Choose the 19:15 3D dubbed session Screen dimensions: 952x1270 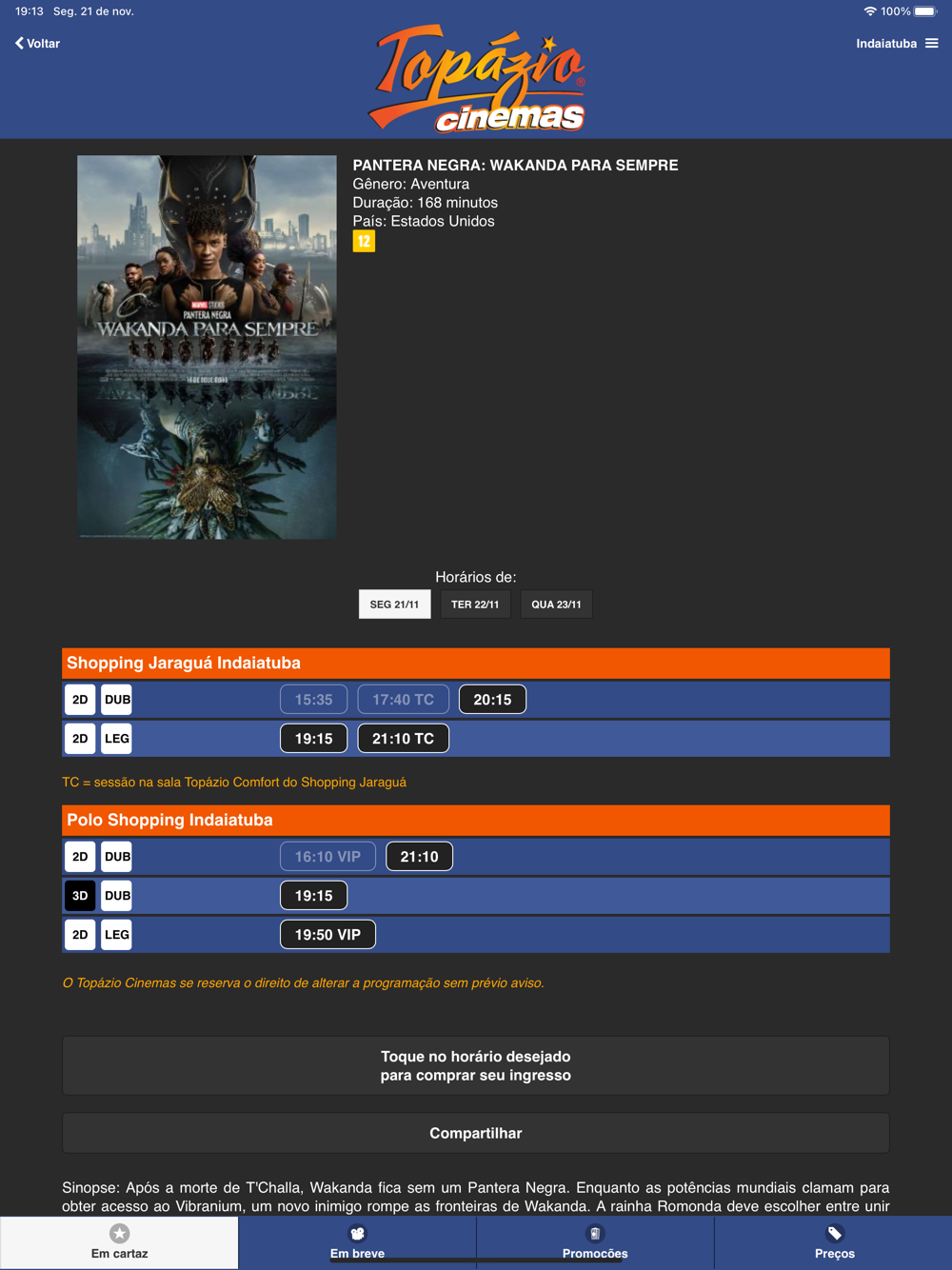click(x=313, y=896)
